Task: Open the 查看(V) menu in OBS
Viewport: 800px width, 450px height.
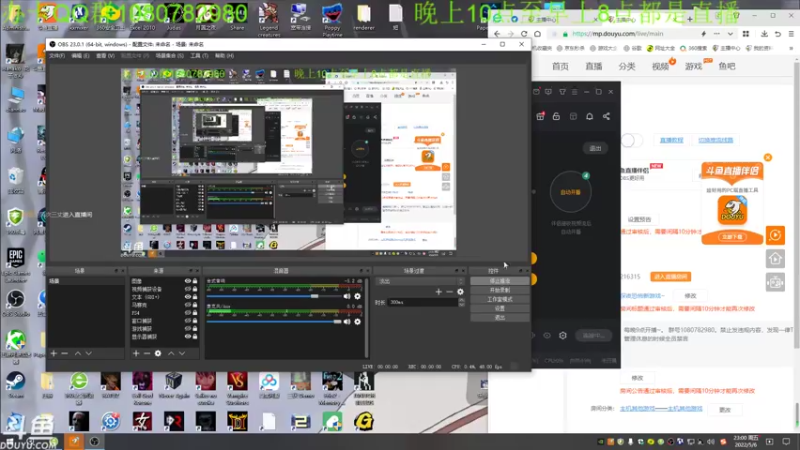Action: click(105, 56)
